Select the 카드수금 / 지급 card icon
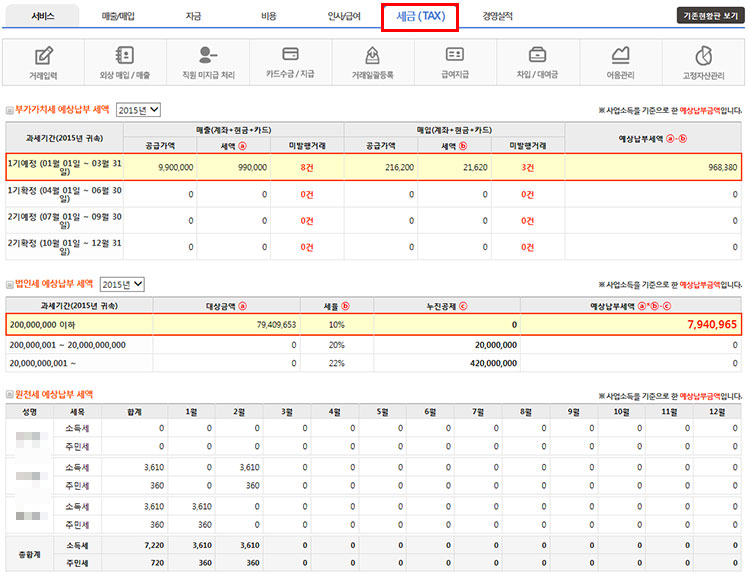Screen dimensions: 749x583 290,56
